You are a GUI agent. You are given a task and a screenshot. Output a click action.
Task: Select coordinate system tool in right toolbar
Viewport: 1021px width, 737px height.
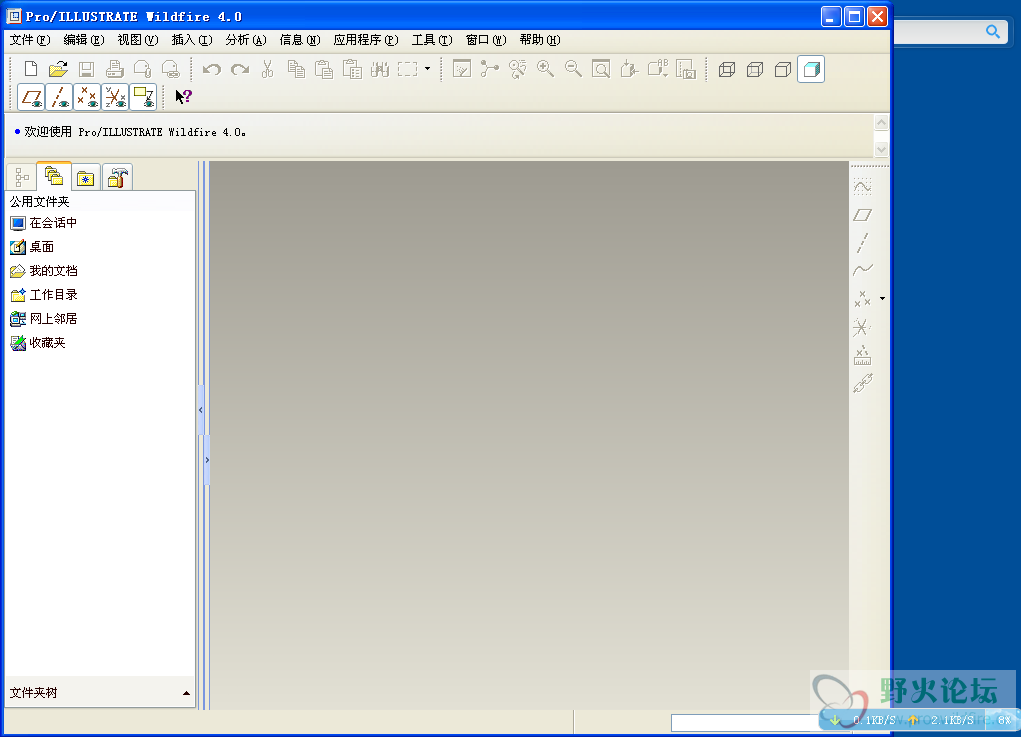pos(862,327)
